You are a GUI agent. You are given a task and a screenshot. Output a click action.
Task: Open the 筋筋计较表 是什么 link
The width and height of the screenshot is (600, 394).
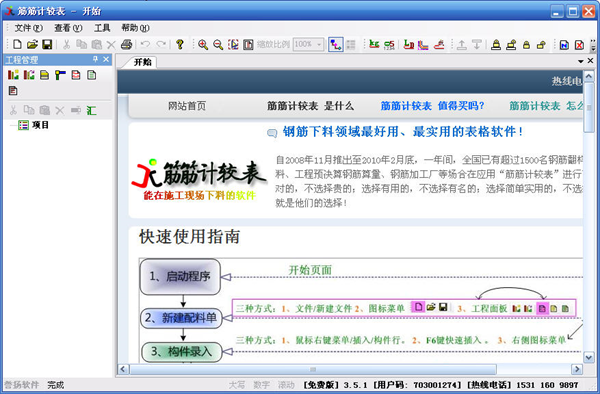[310, 106]
